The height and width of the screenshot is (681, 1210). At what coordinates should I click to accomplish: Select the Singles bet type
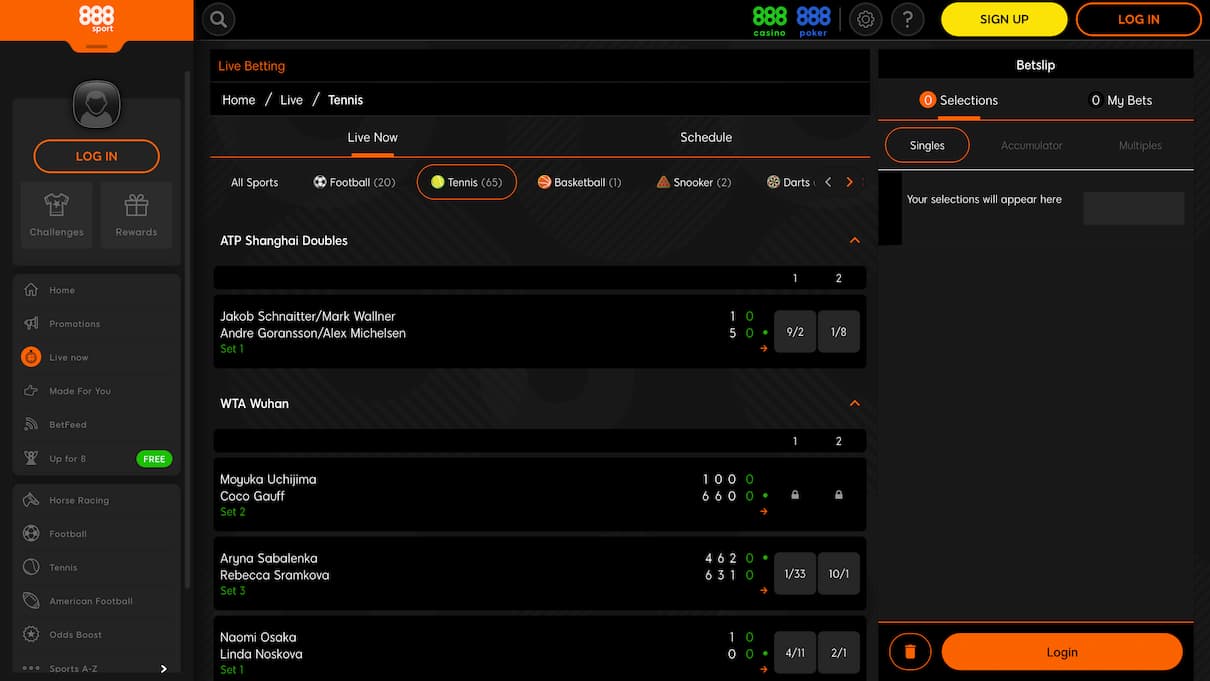pos(927,145)
